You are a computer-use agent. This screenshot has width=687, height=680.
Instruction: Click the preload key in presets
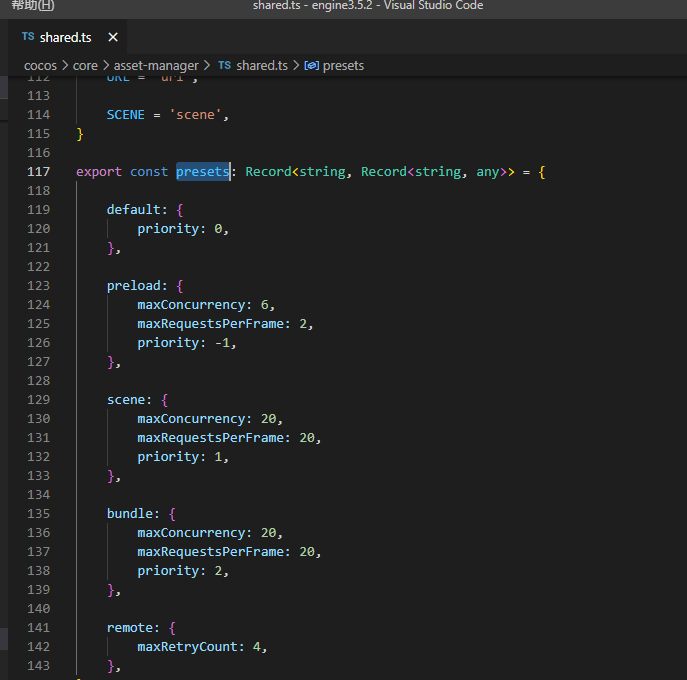point(133,285)
